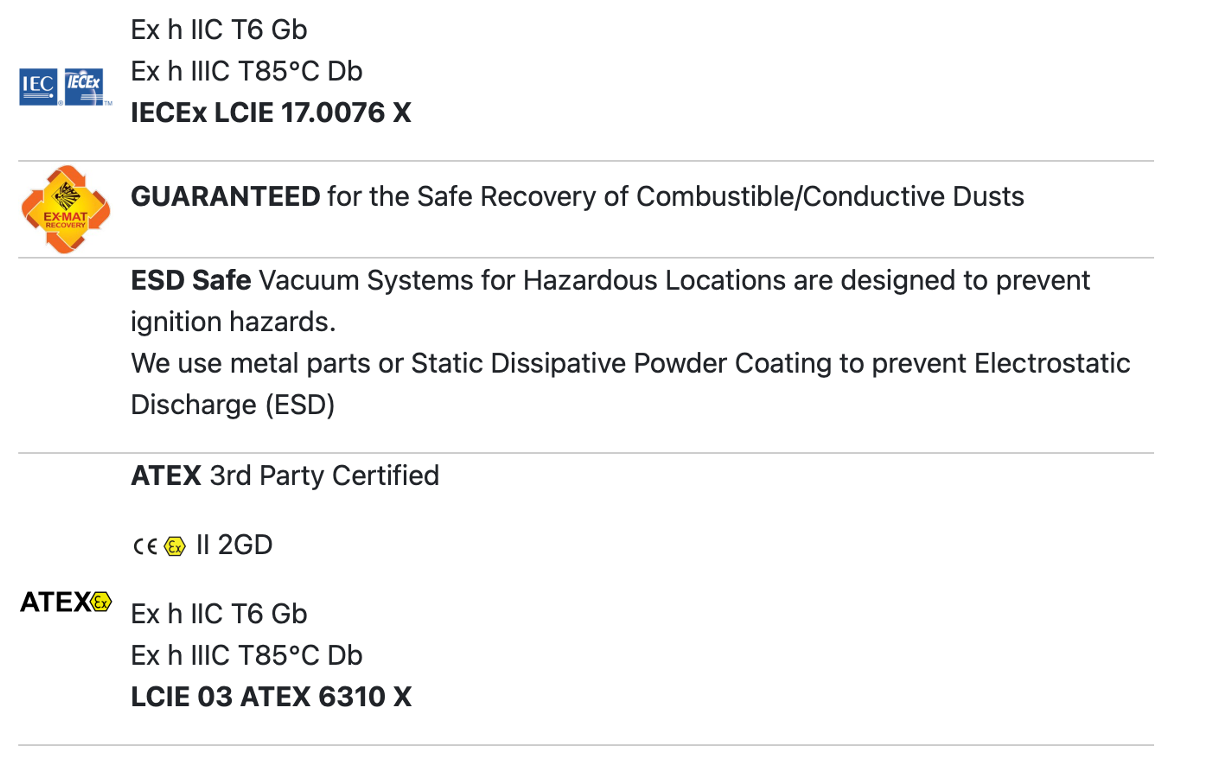This screenshot has width=1226, height=766.
Task: Click Ex h IIC T6 Gb in IECEx section
Action: click(x=219, y=29)
